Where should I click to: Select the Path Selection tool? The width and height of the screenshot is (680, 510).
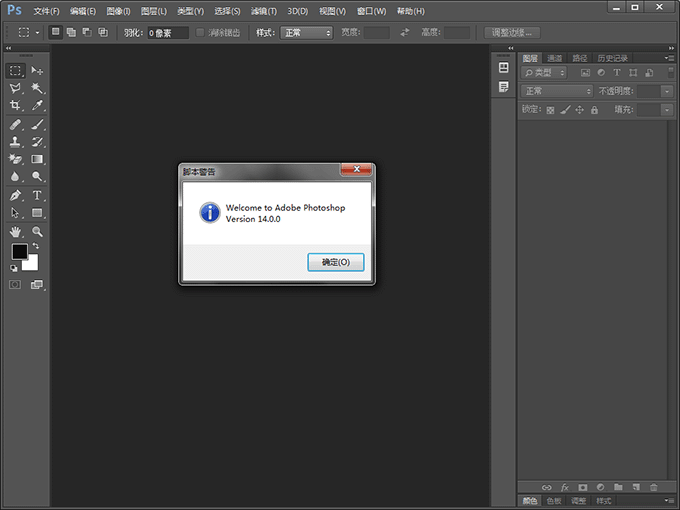point(16,213)
